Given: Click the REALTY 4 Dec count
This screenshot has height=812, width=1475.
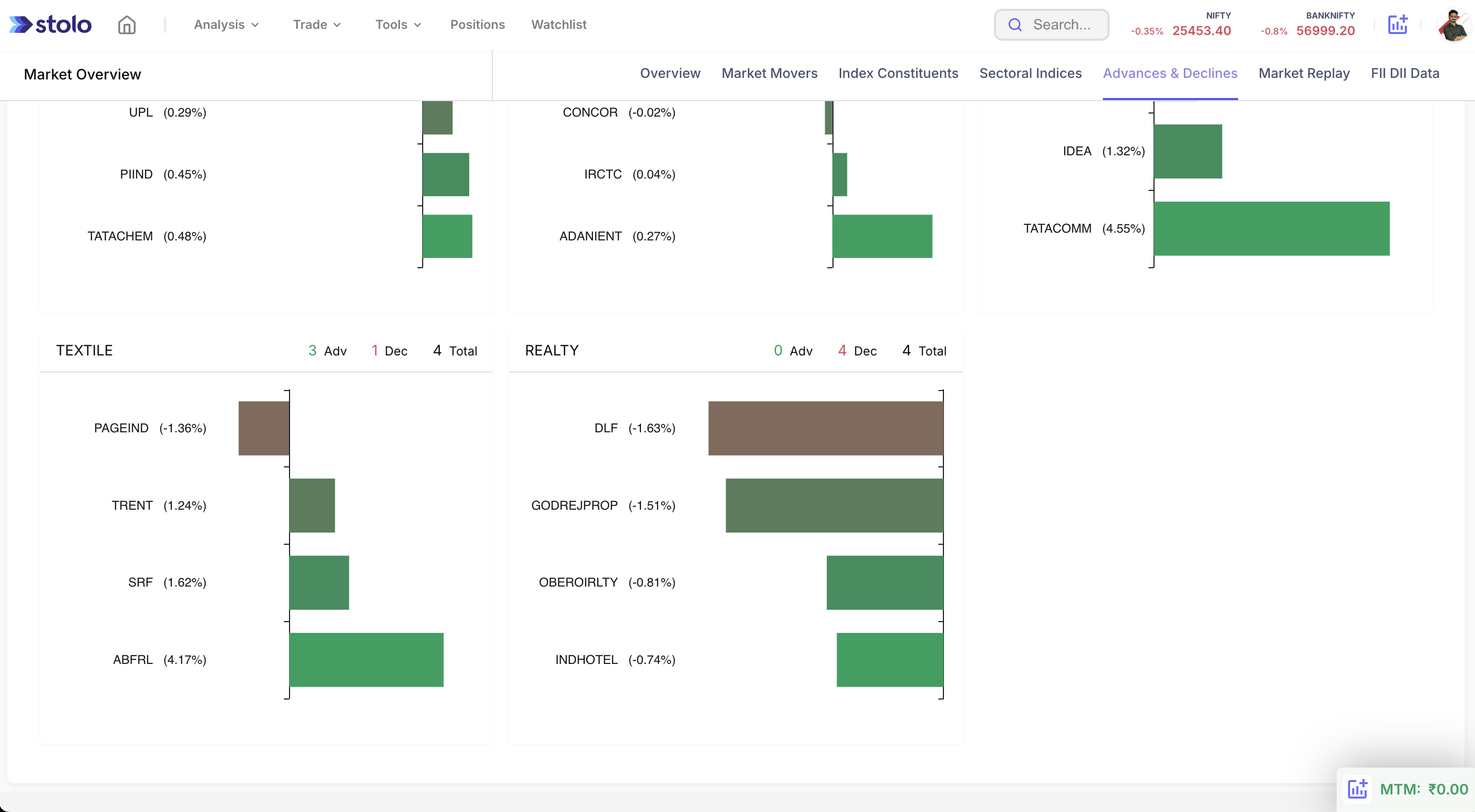Looking at the screenshot, I should [x=857, y=351].
